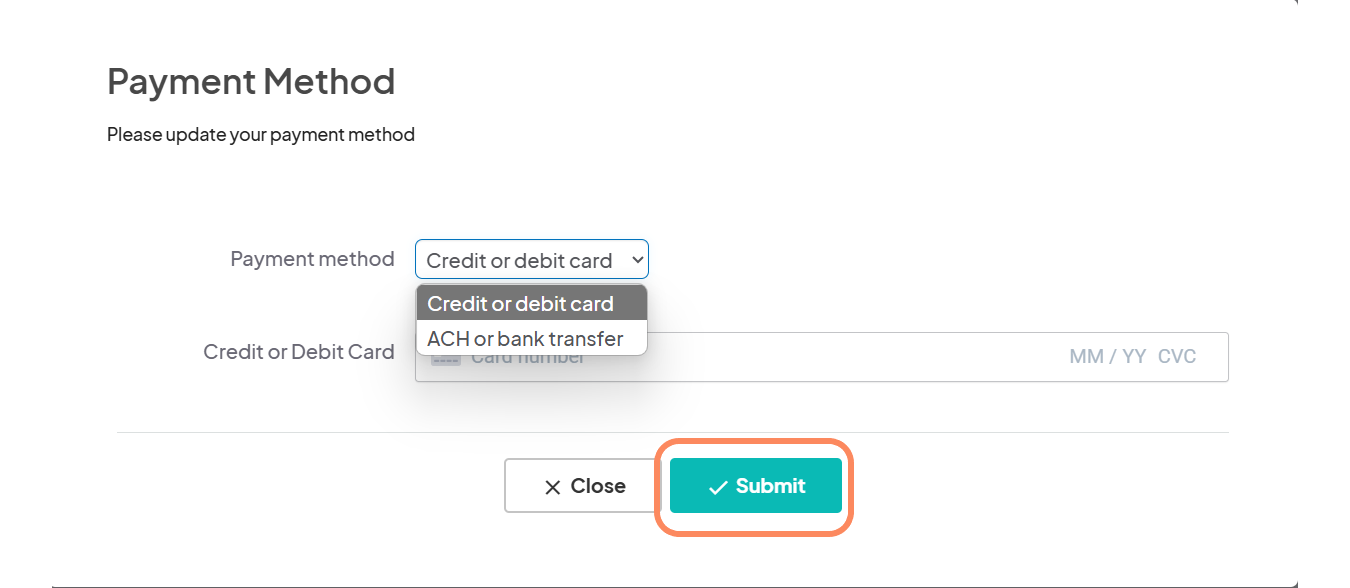Screen dimensions: 1350x588
Task: Open the Payment method combo box
Action: [x=532, y=259]
